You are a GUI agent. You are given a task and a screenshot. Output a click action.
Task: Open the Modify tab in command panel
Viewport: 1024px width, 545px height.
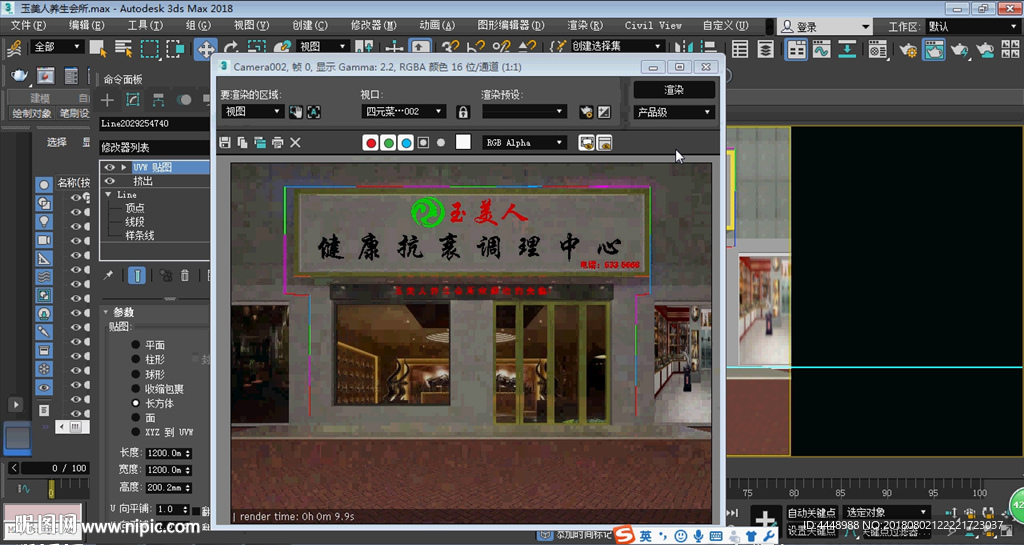pyautogui.click(x=132, y=100)
